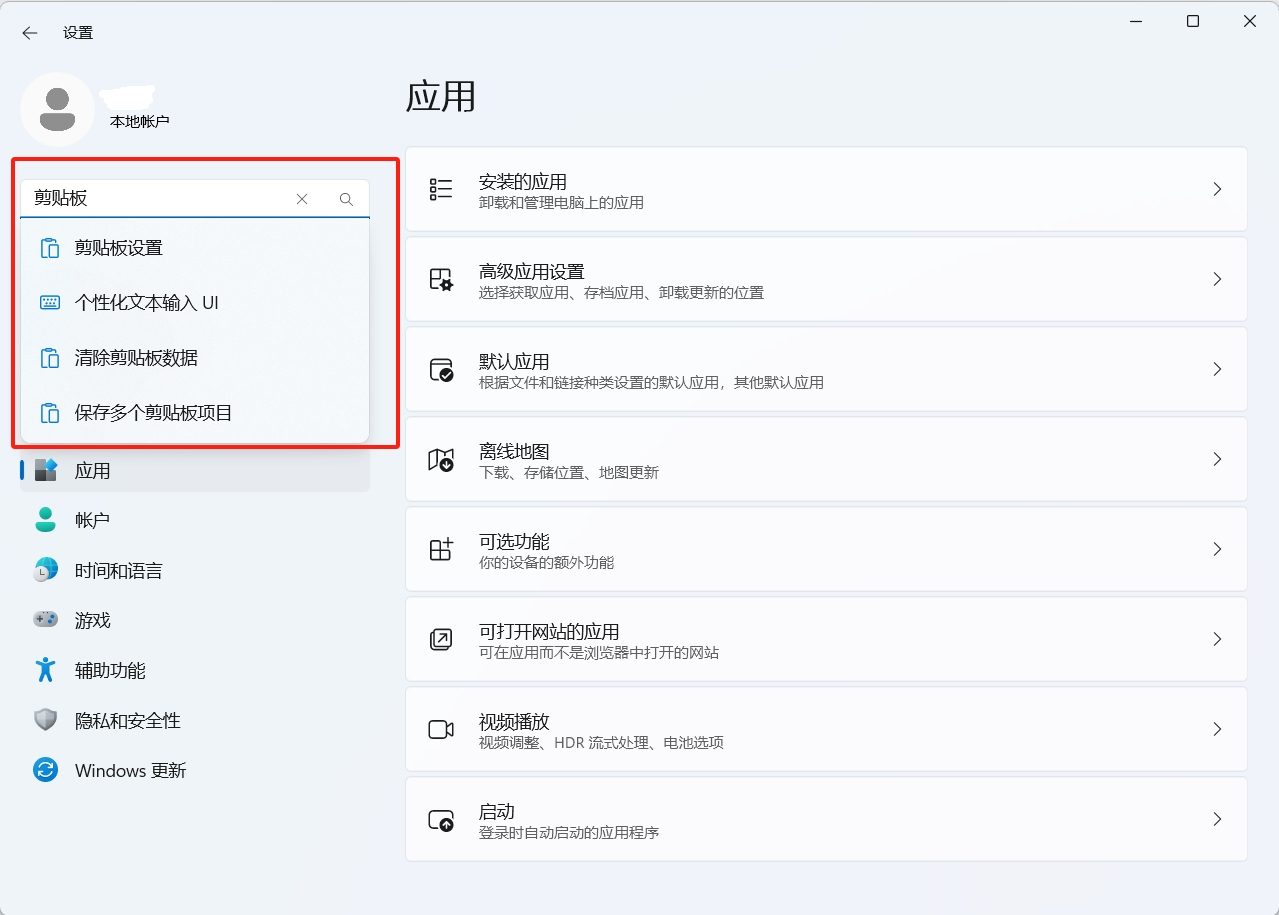Open the 离线地图 settings row
Screen dimensions: 1279x915
pos(825,459)
